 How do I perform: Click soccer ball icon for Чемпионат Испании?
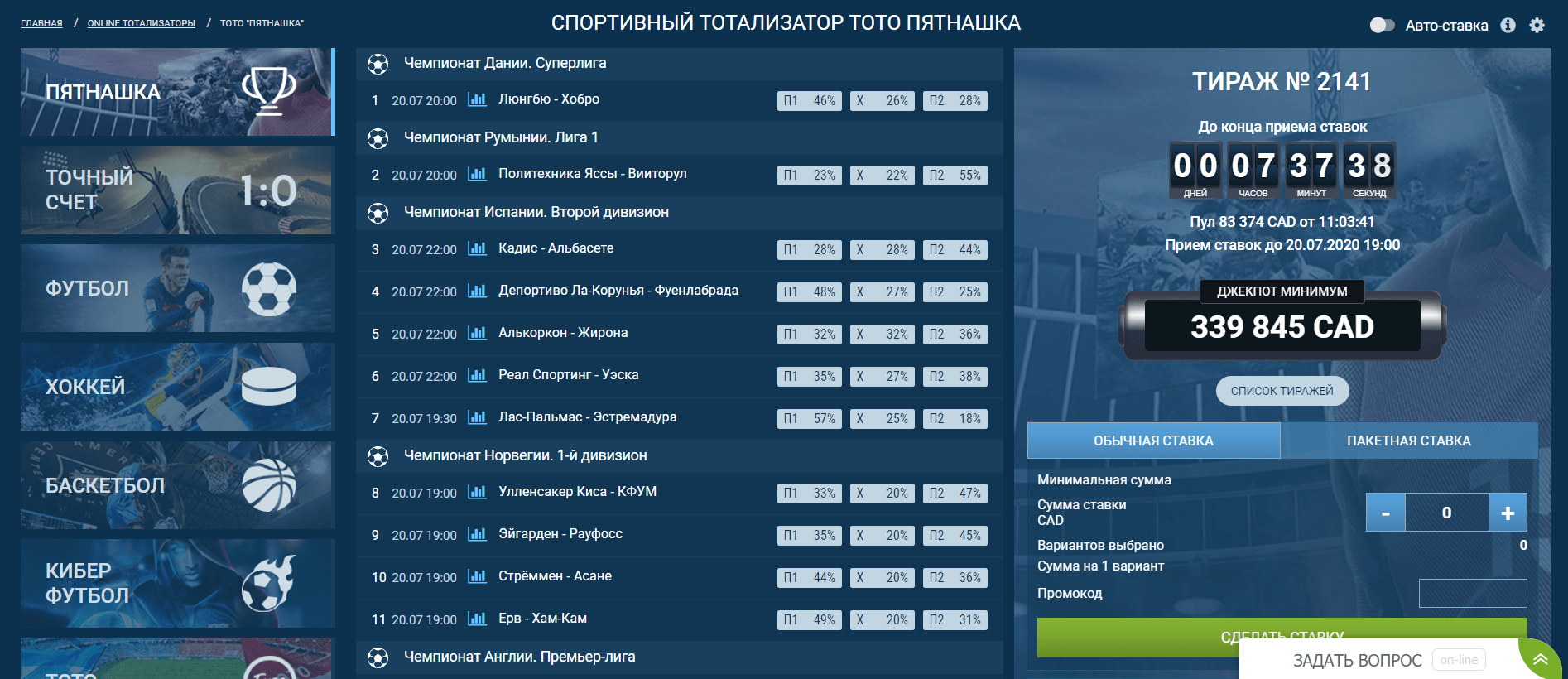(x=378, y=213)
